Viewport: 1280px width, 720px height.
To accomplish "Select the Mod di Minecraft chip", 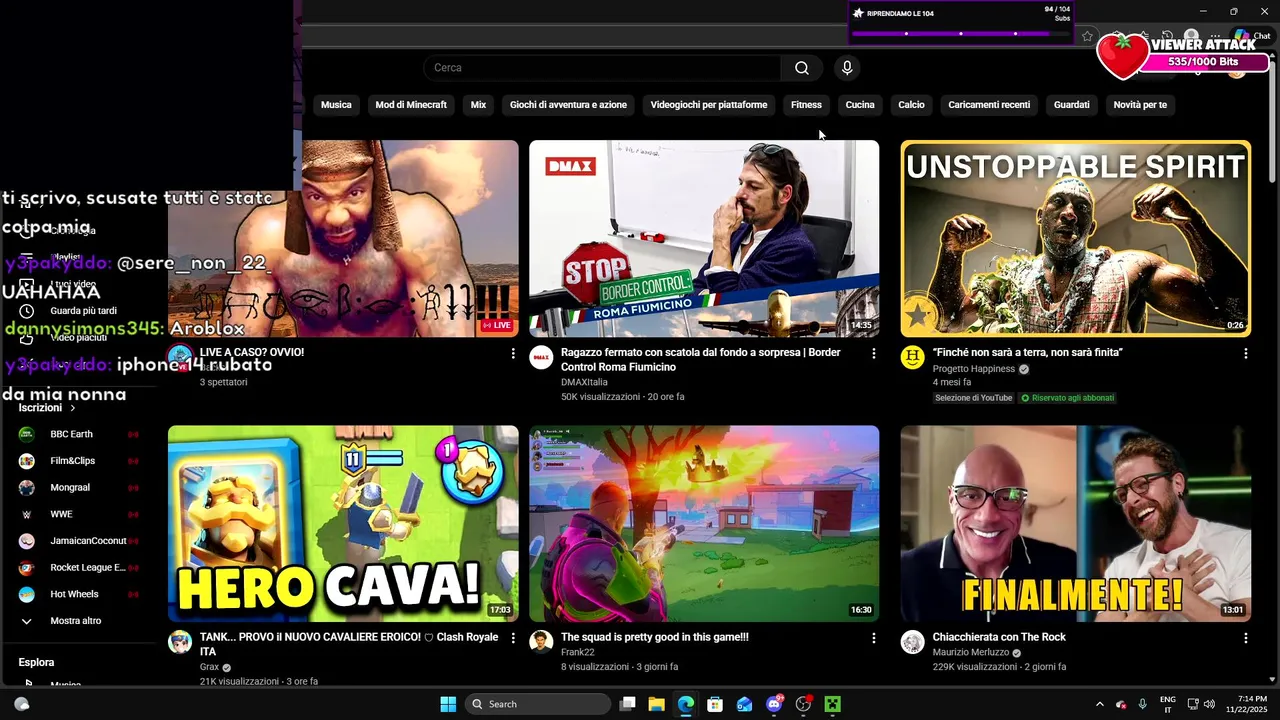I will tap(411, 105).
